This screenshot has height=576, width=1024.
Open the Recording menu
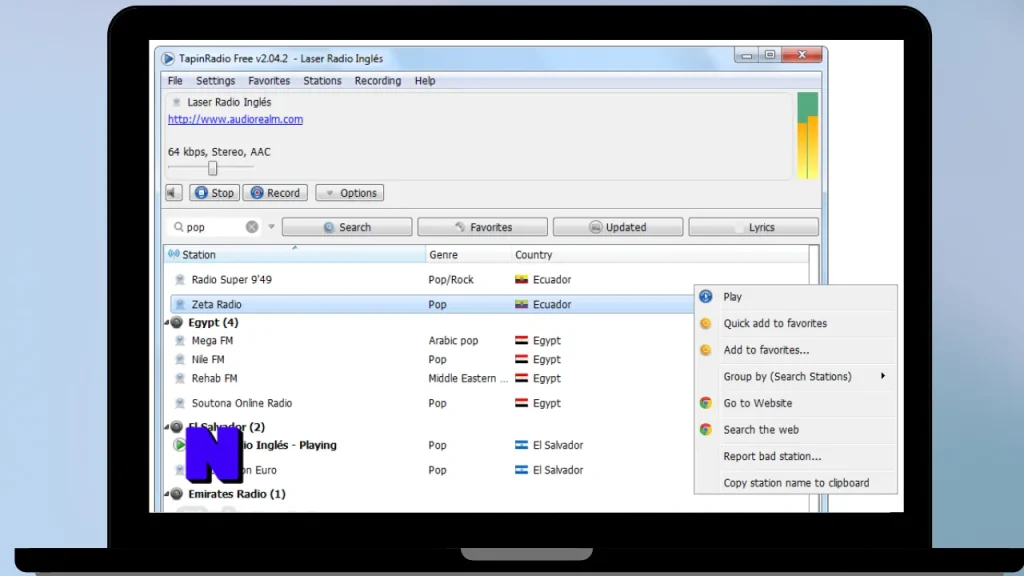tap(377, 81)
